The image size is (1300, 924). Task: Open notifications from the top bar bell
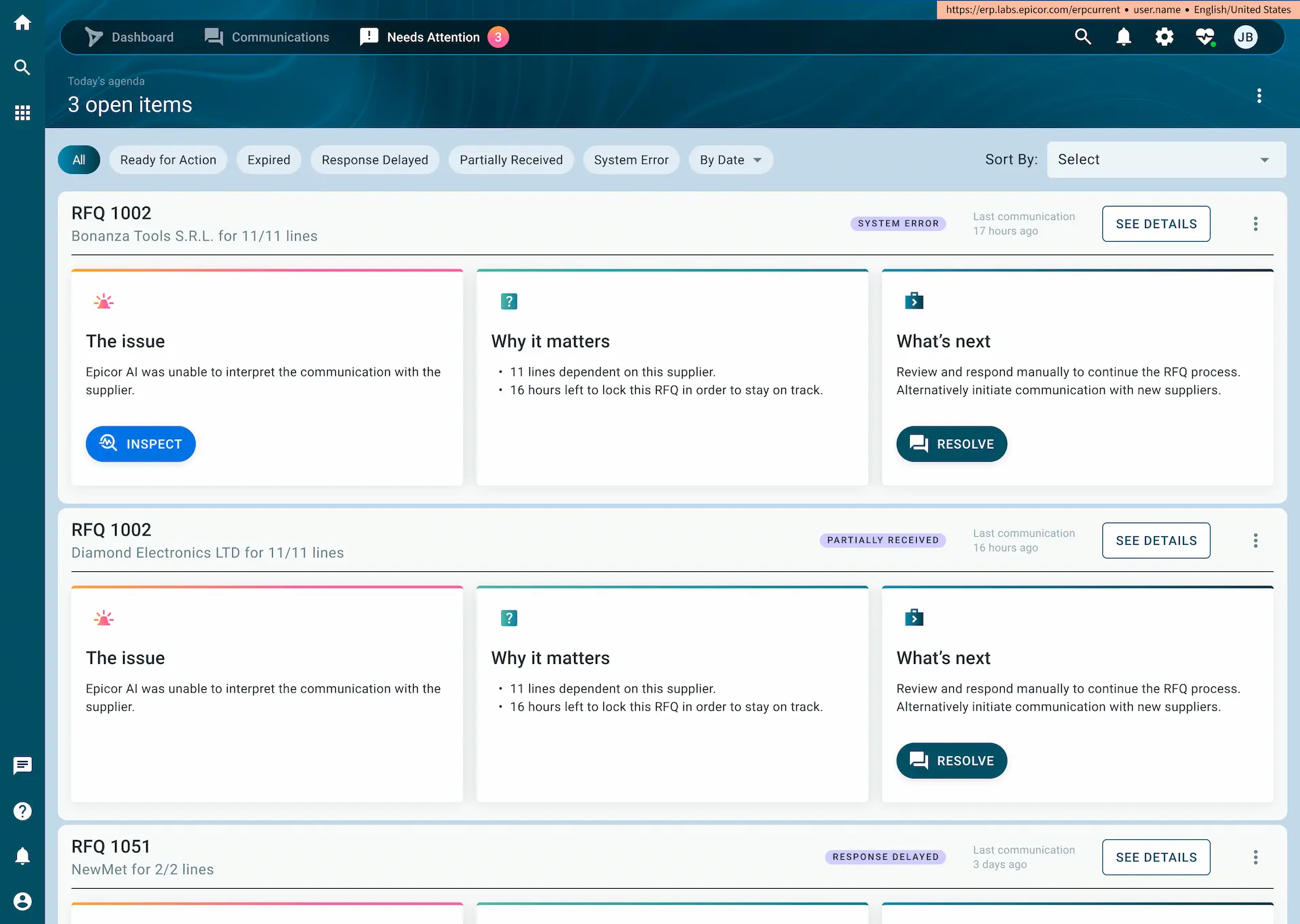pyautogui.click(x=1124, y=37)
